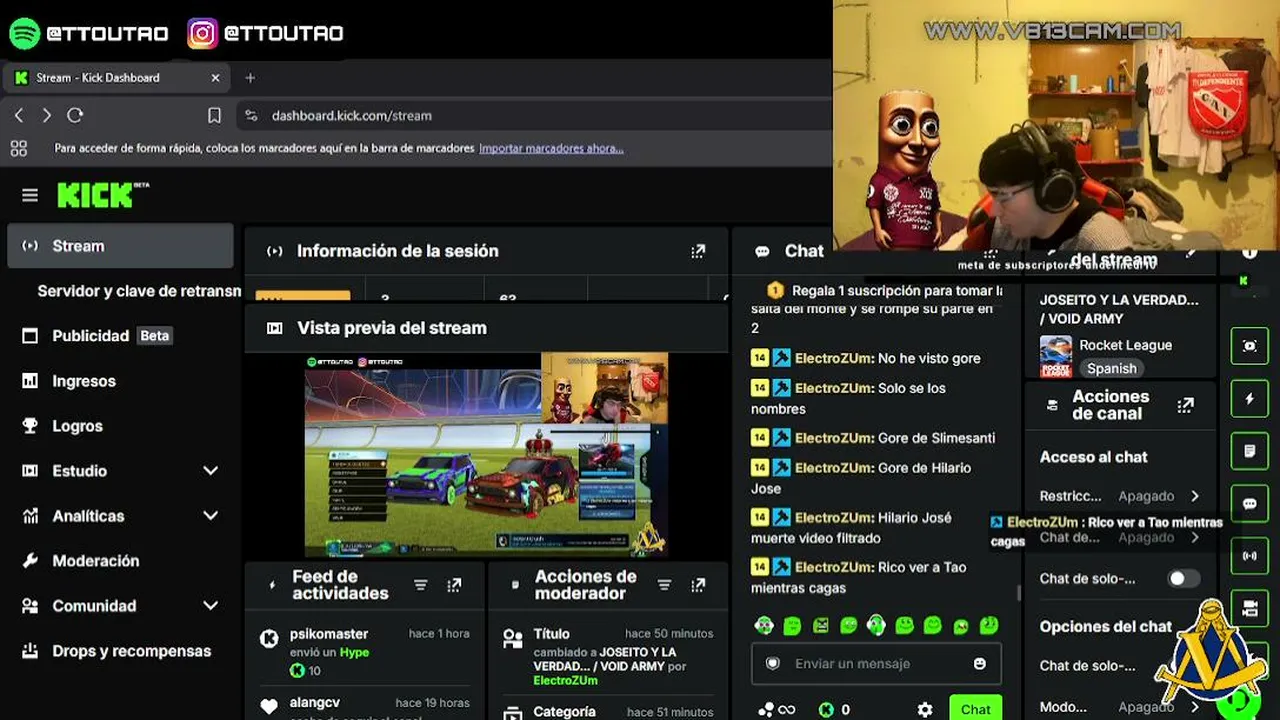Select Stream in the sidebar

point(120,246)
